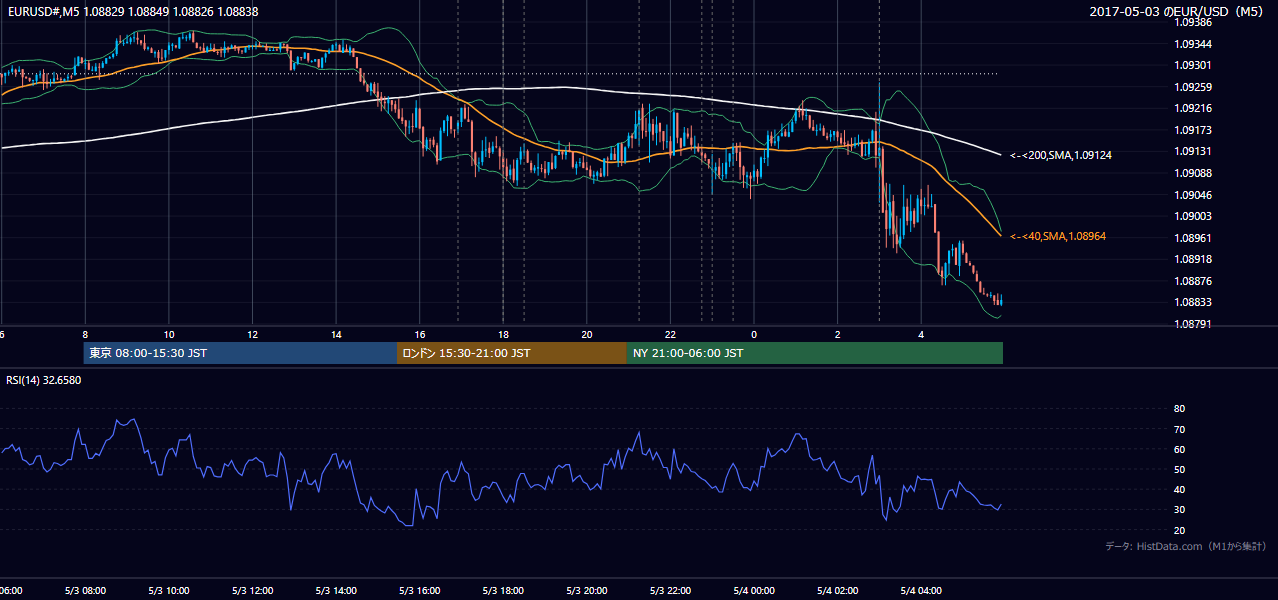Select the 東京 08:00-15:30 JST session bar
This screenshot has height=600, width=1278.
click(x=240, y=353)
